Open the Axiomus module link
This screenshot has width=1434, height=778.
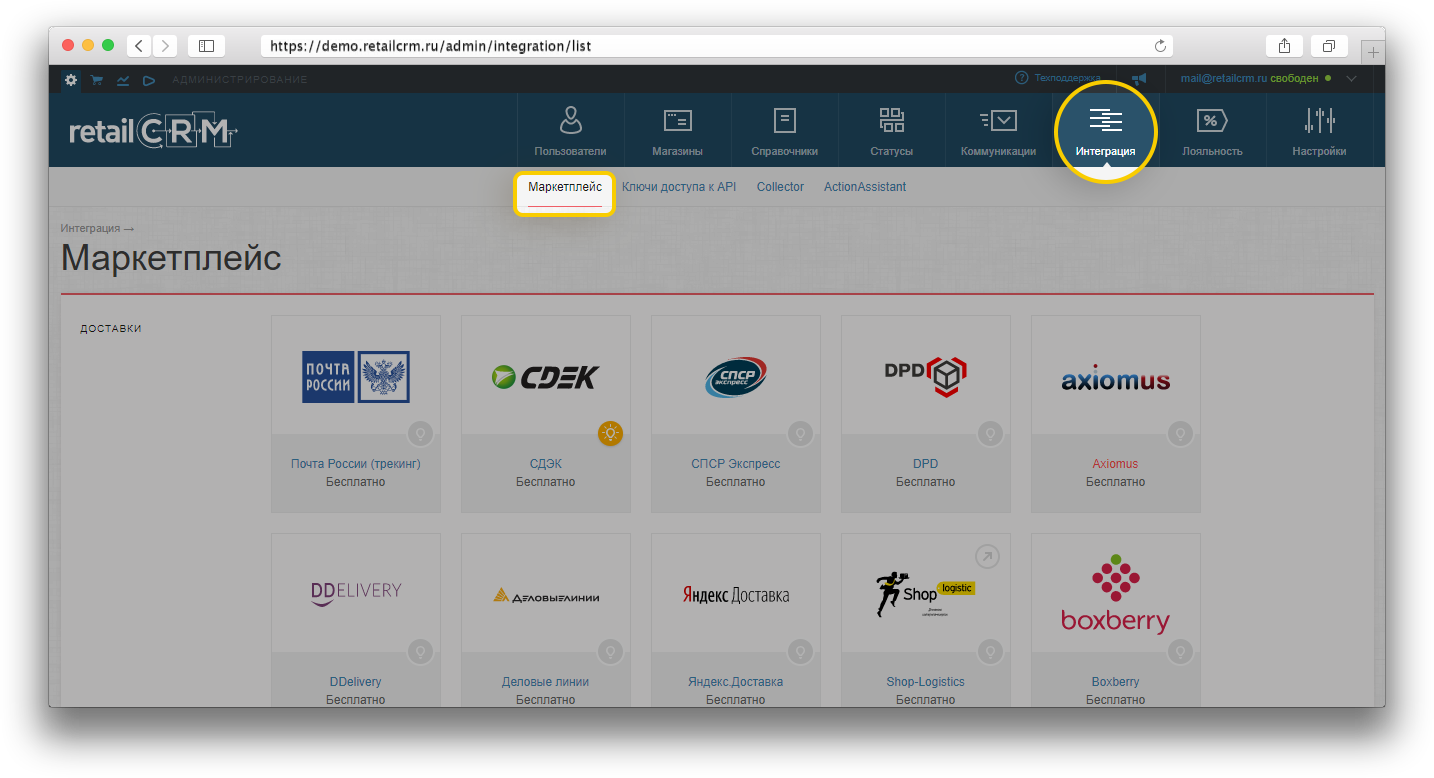point(1116,464)
